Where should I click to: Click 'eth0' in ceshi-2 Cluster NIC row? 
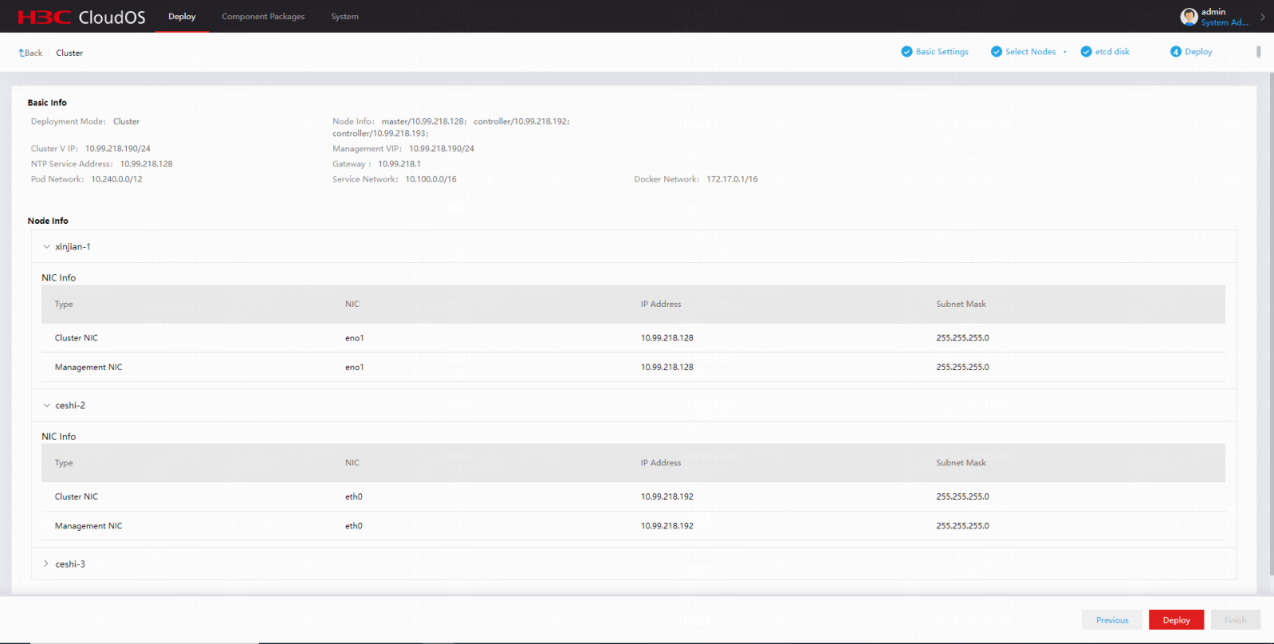coord(354,497)
